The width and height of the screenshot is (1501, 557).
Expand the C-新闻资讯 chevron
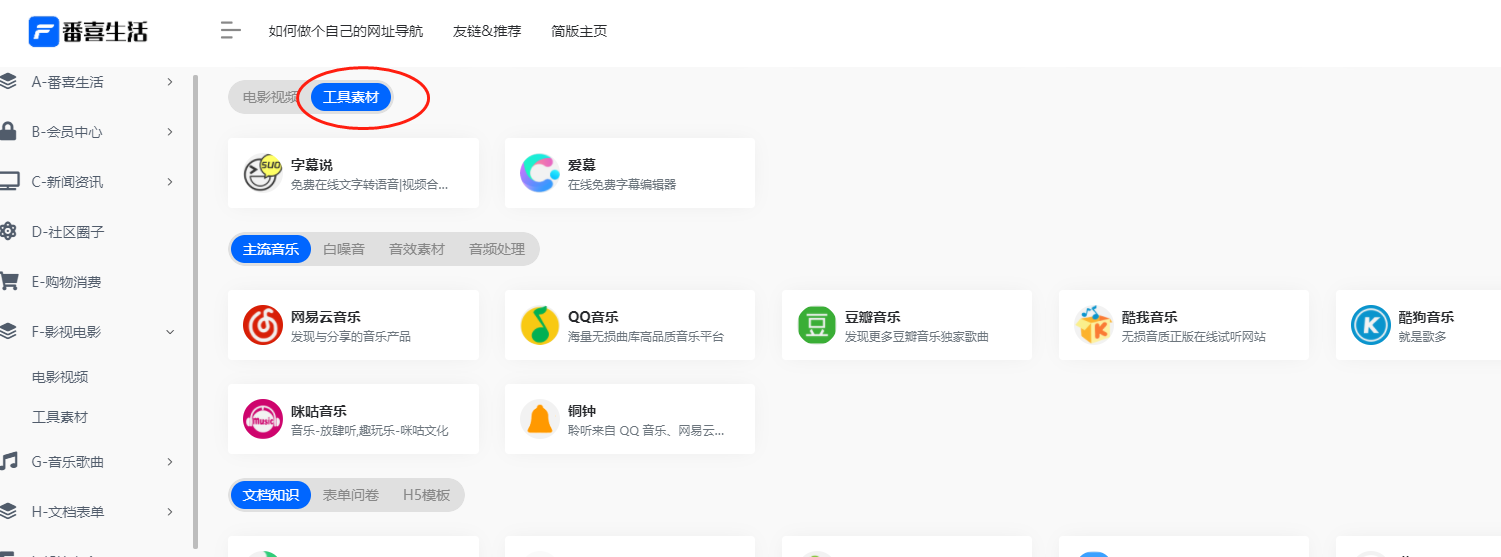click(x=170, y=182)
